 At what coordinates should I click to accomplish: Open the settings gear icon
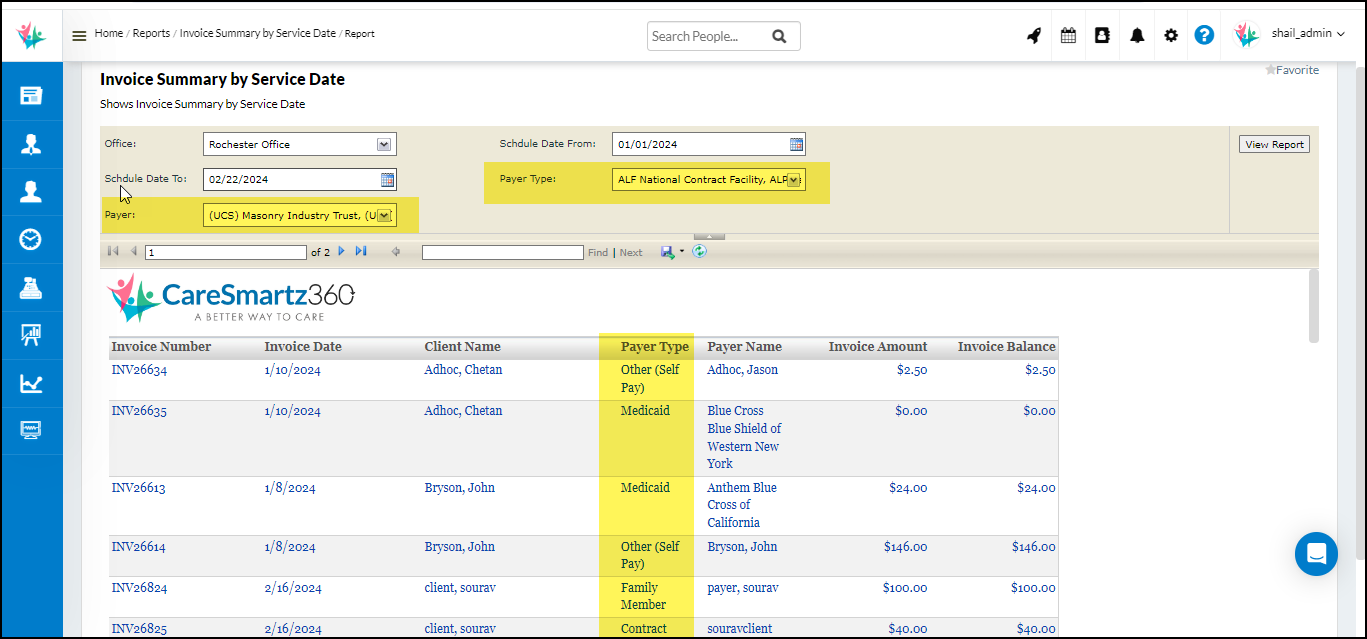tap(1171, 35)
